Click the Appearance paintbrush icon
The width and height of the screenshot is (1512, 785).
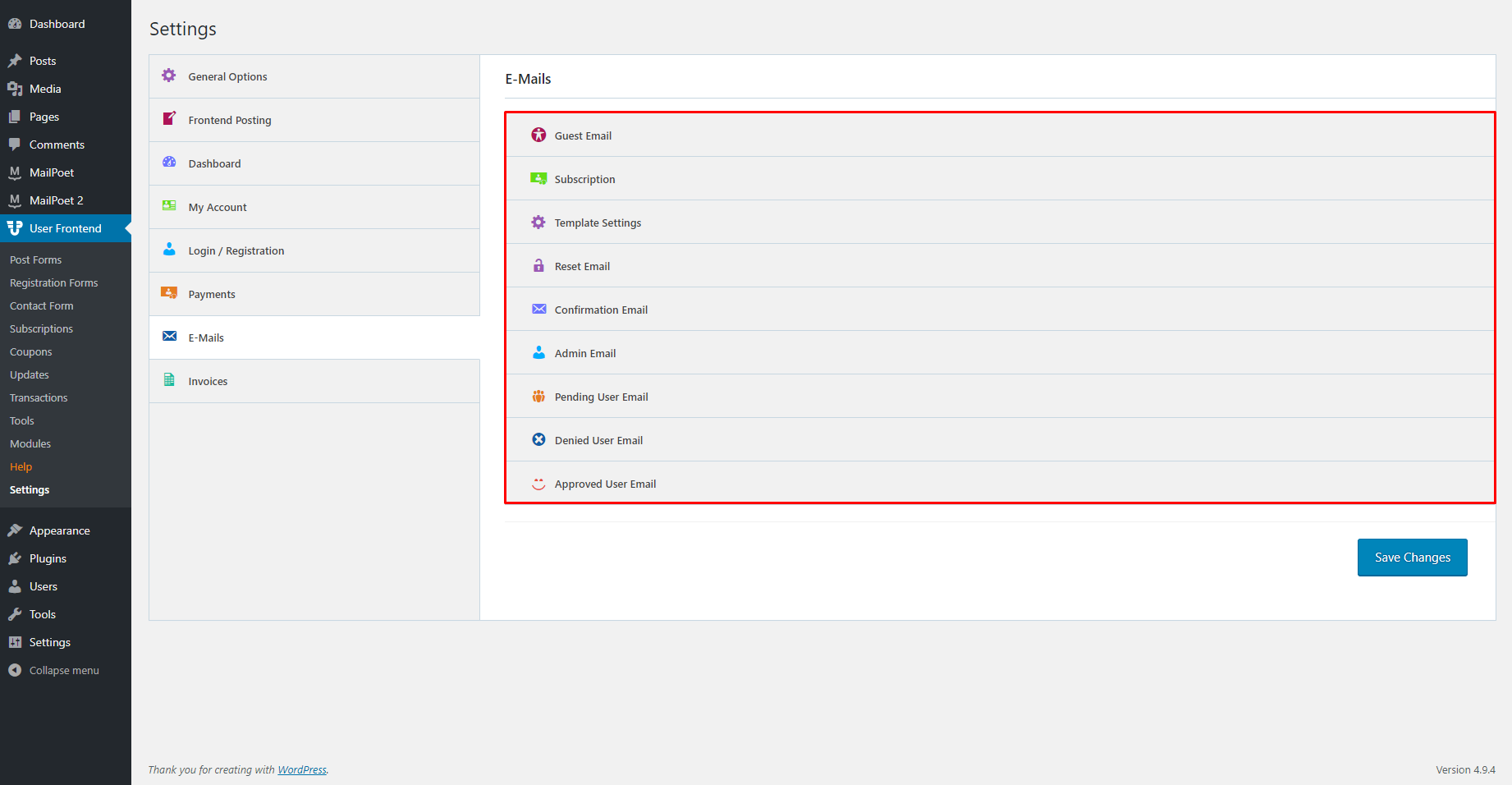point(15,530)
